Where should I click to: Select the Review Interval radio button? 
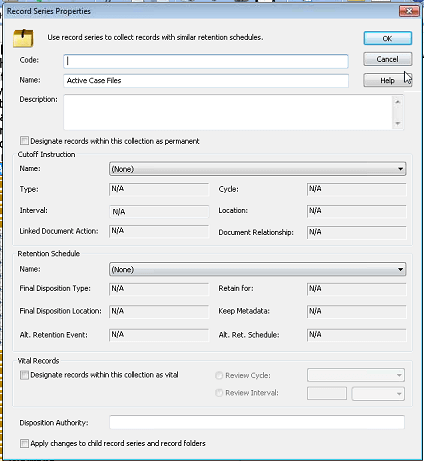click(x=219, y=393)
